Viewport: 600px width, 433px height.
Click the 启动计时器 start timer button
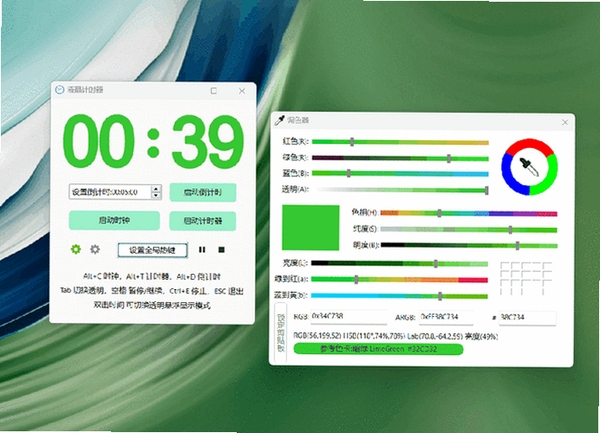[203, 221]
